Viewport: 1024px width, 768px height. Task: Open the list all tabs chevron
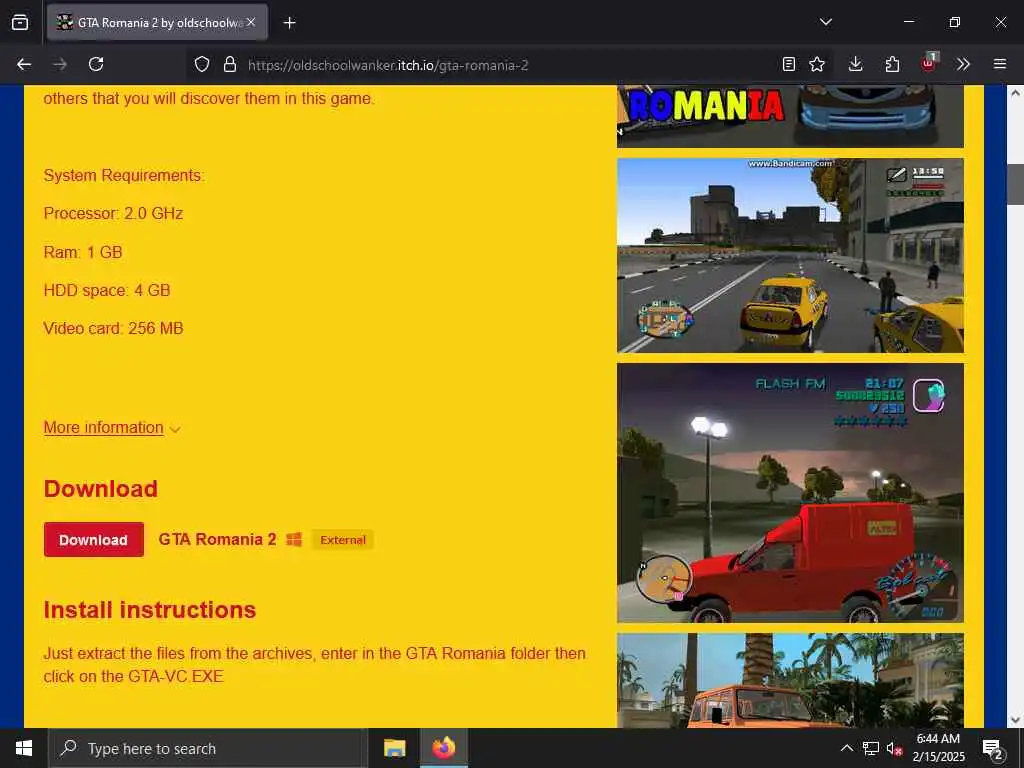pos(825,22)
